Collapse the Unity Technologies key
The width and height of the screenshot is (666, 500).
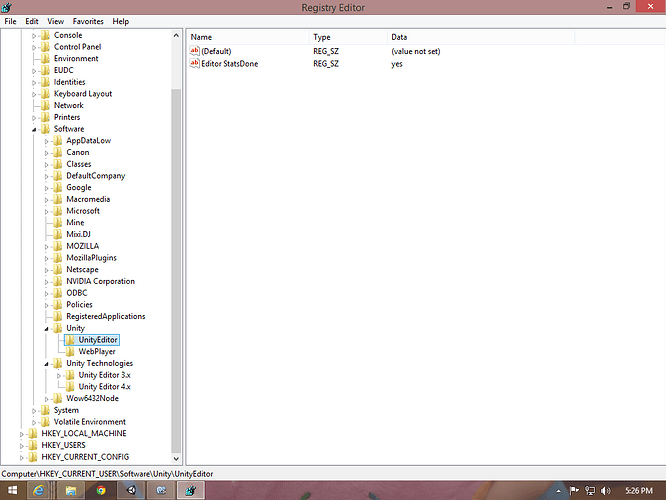pos(46,364)
